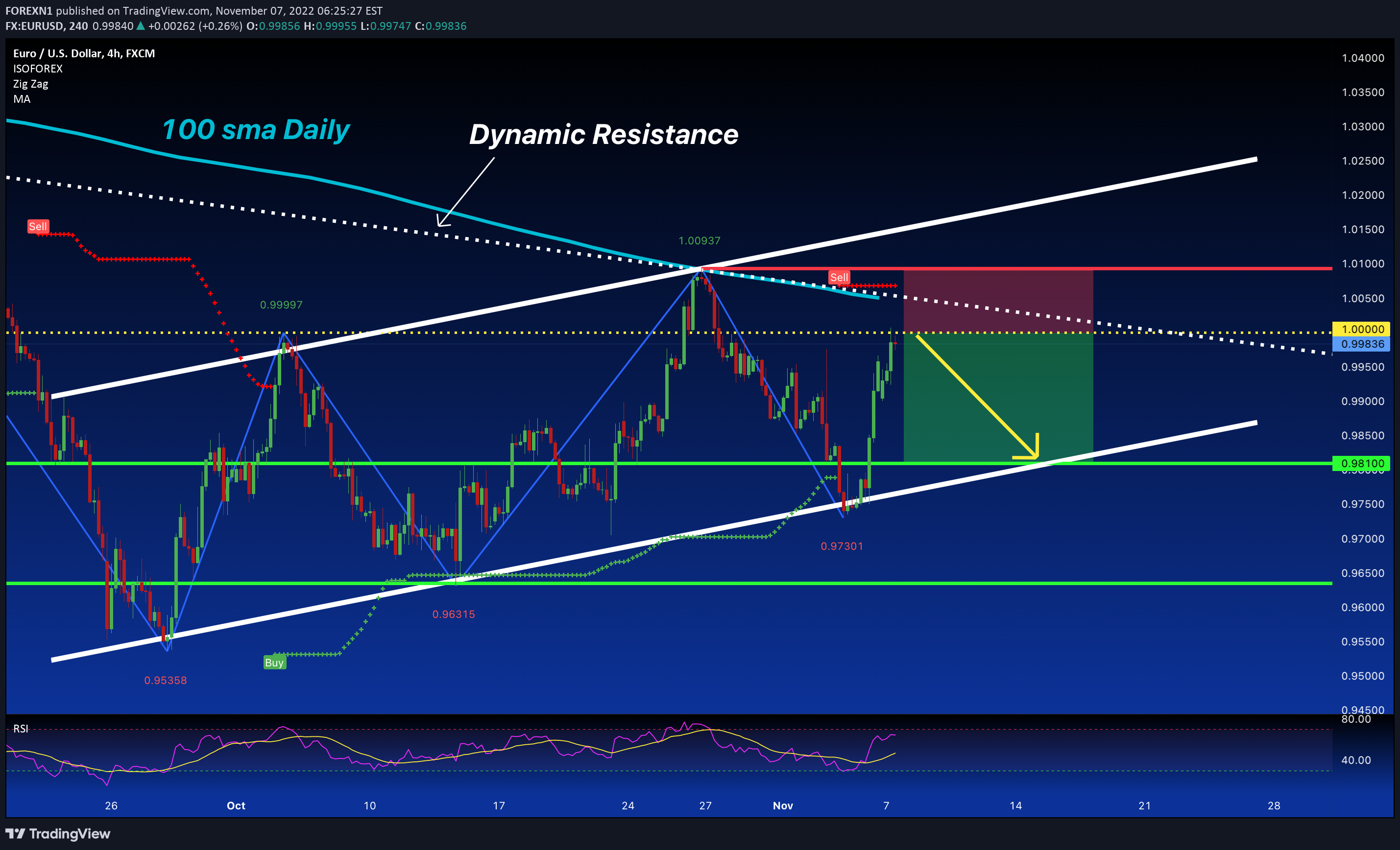
Task: Click the RSI 80.00 scale value
Action: click(x=1356, y=719)
